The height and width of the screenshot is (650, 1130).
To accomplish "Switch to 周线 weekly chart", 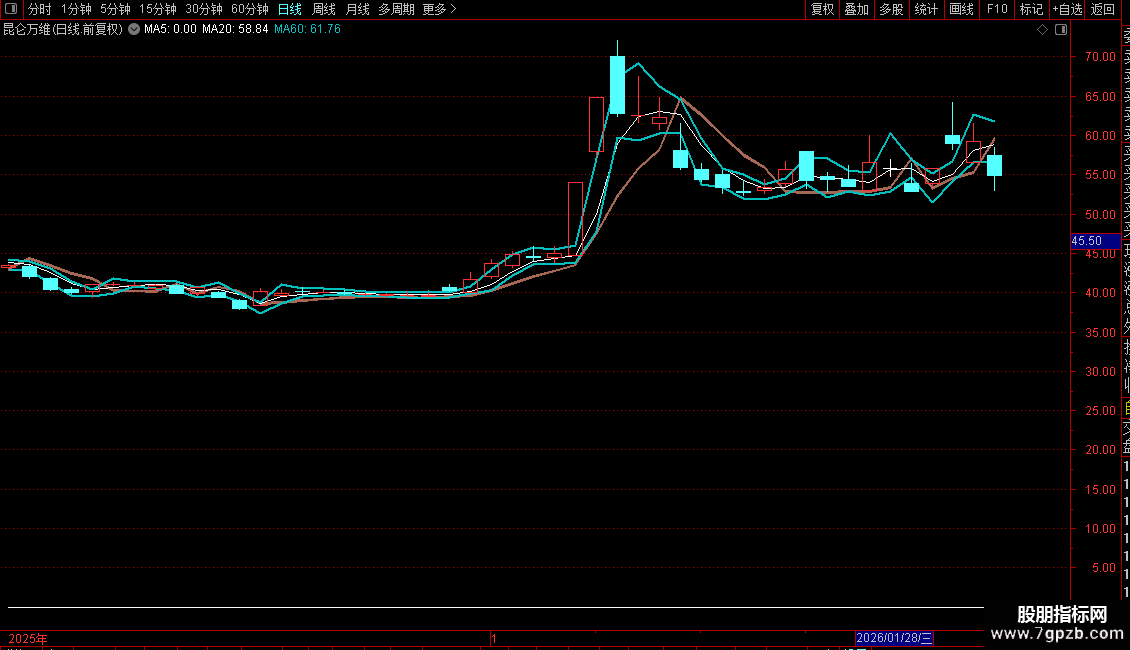I will pyautogui.click(x=324, y=9).
